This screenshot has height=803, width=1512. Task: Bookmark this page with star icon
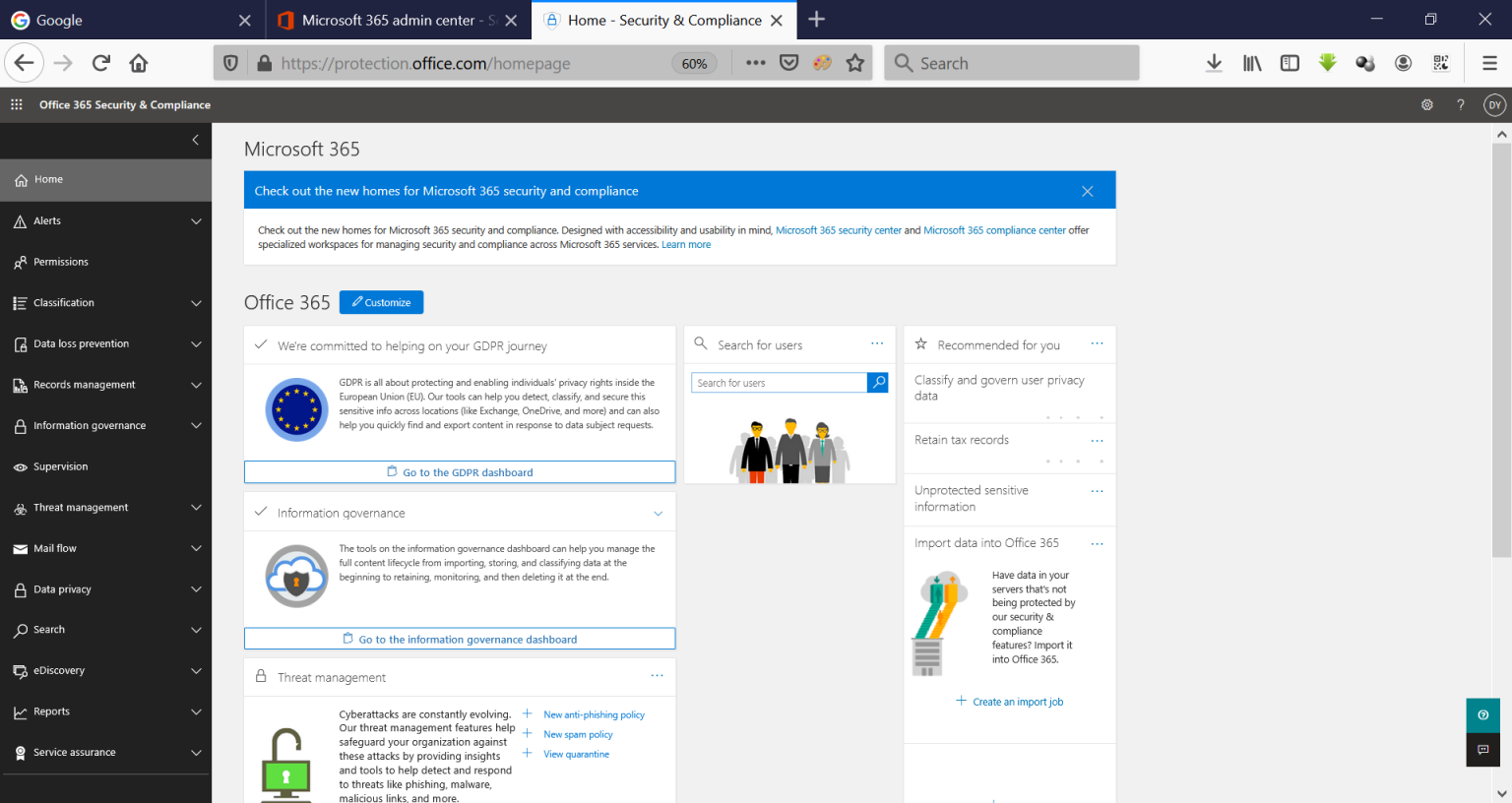(855, 63)
